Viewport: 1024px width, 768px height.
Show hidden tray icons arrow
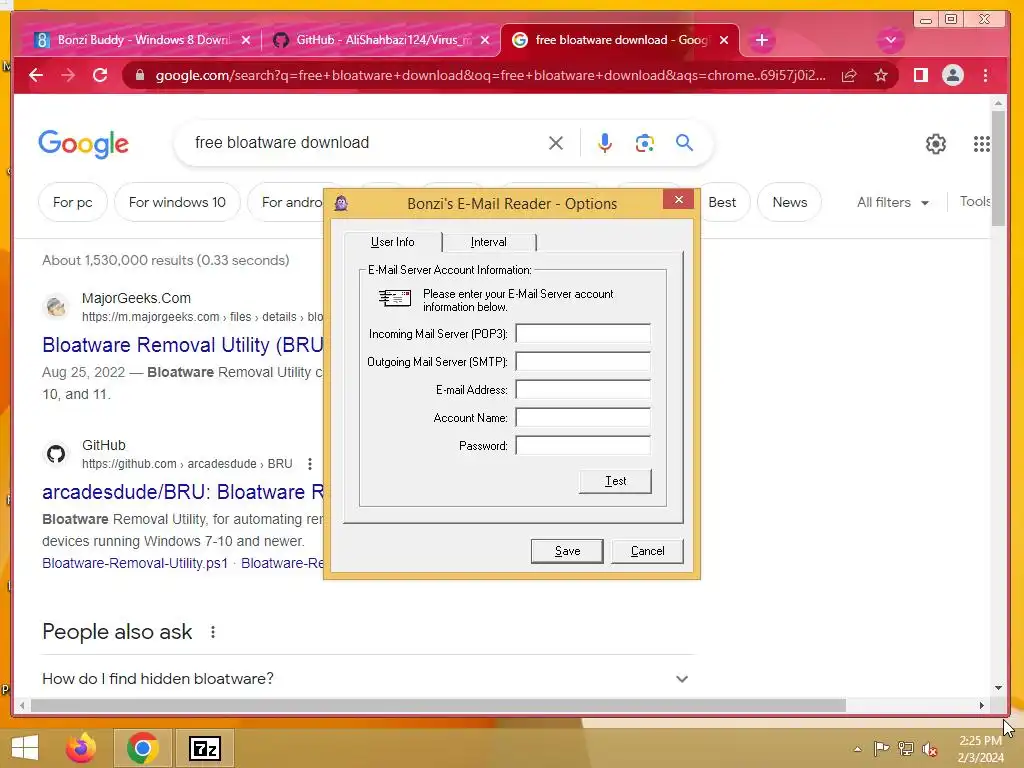click(x=857, y=749)
